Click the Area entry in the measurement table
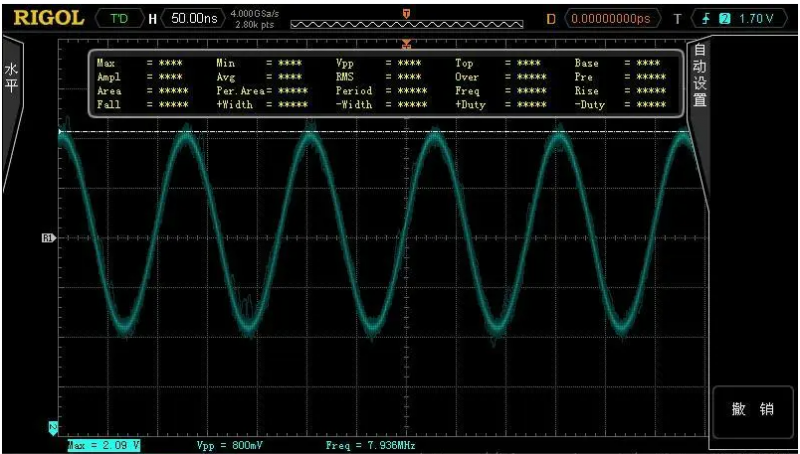 point(142,91)
